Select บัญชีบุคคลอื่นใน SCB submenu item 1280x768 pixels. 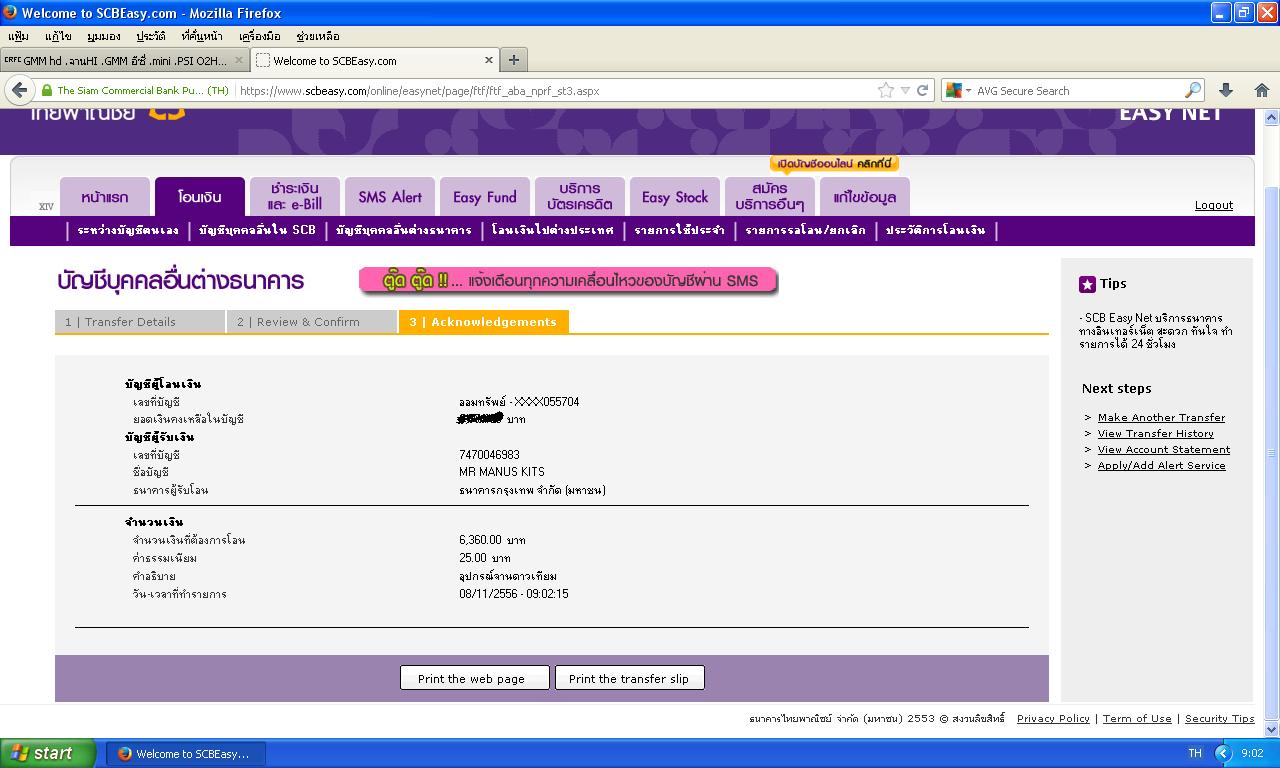[257, 230]
